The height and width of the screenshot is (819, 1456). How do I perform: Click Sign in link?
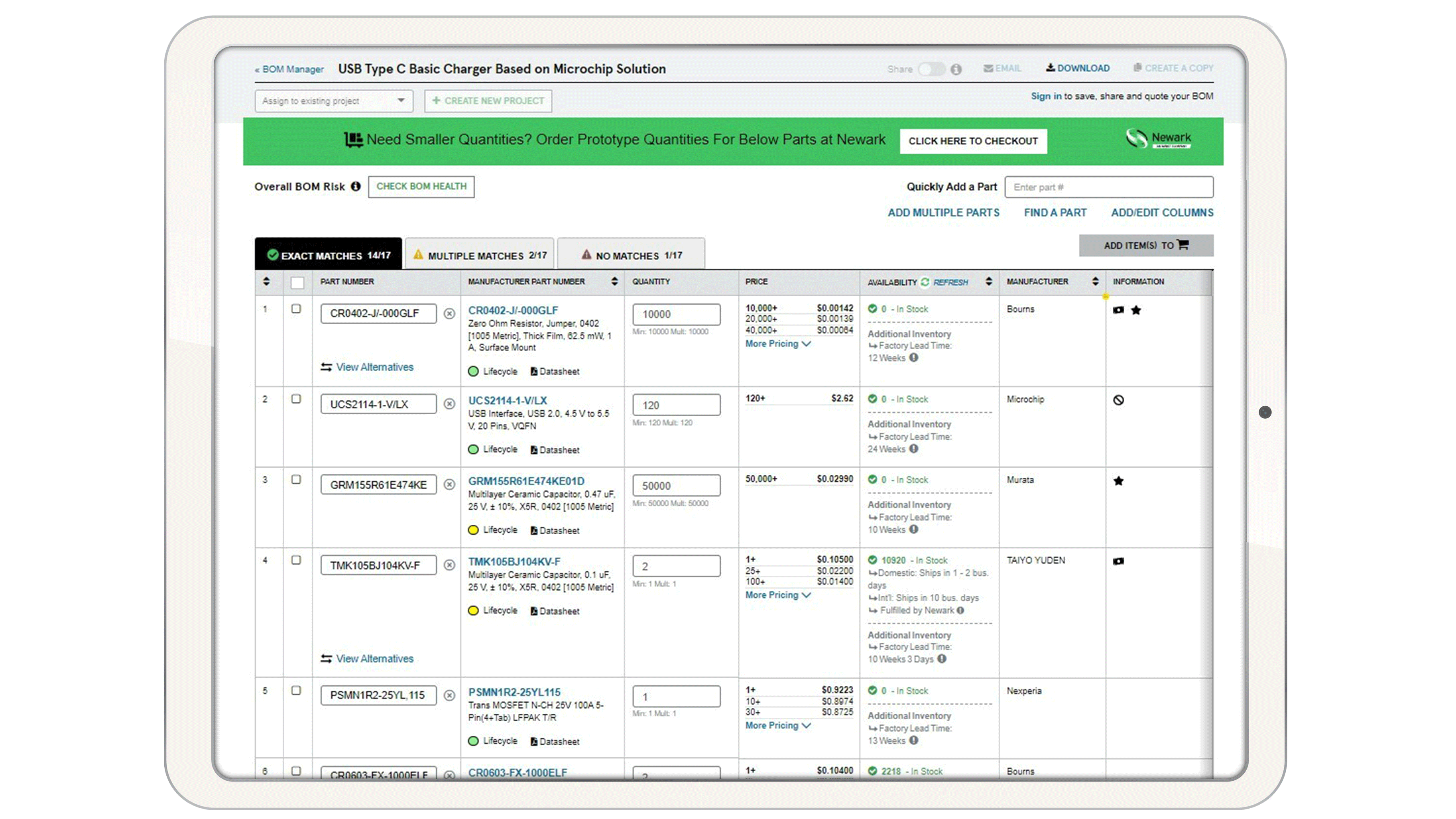[x=1046, y=96]
